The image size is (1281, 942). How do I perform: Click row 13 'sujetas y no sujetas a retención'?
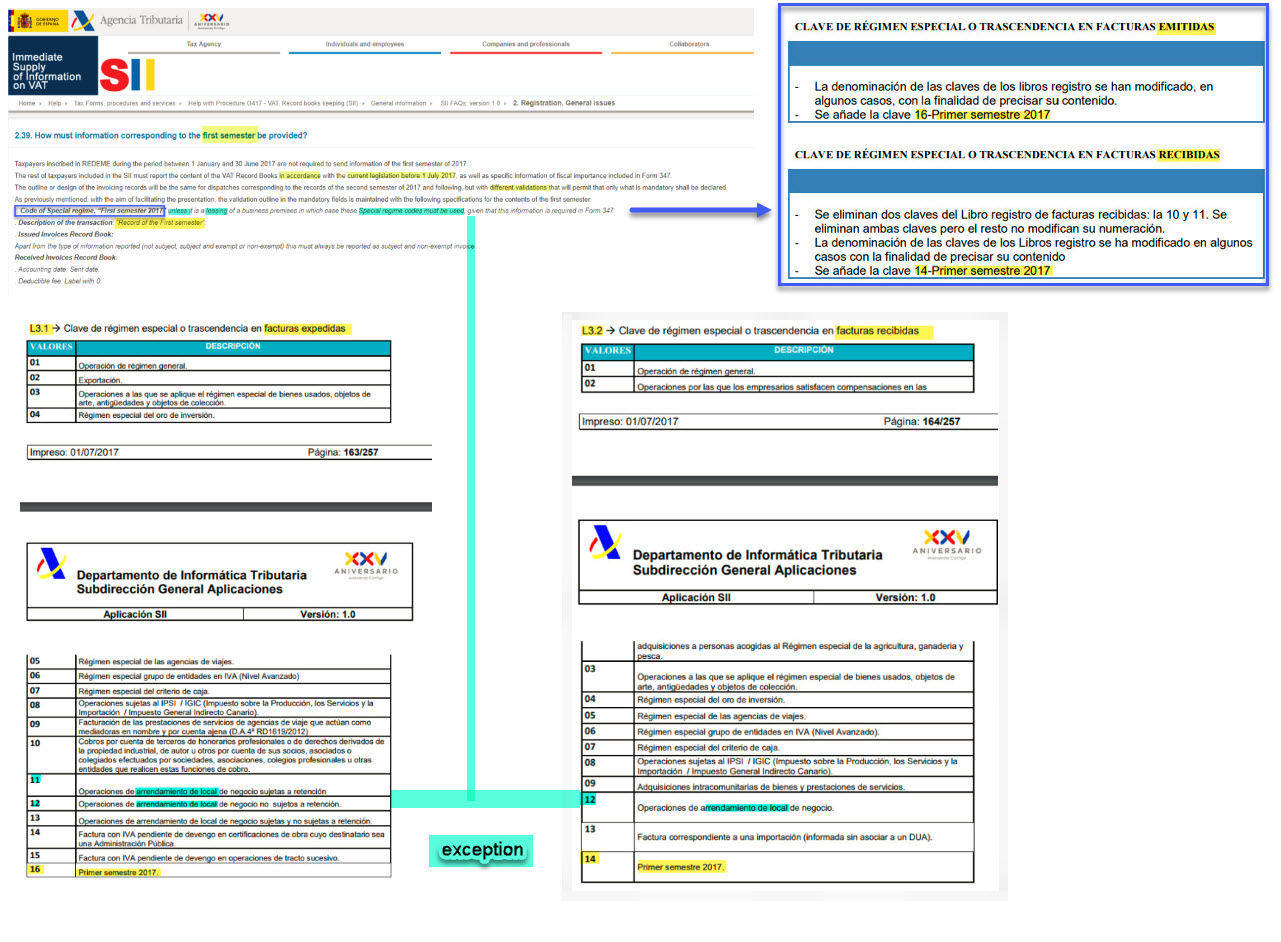(209, 820)
